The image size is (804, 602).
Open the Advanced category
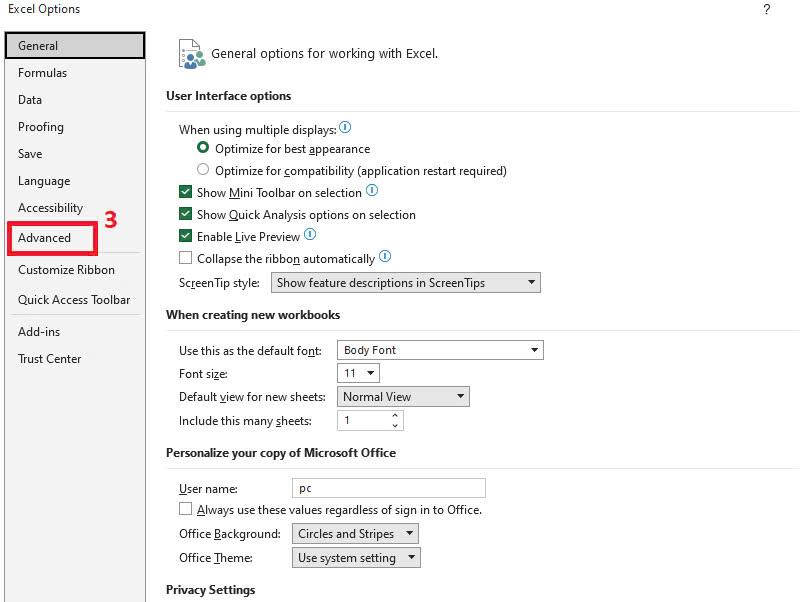click(52, 238)
